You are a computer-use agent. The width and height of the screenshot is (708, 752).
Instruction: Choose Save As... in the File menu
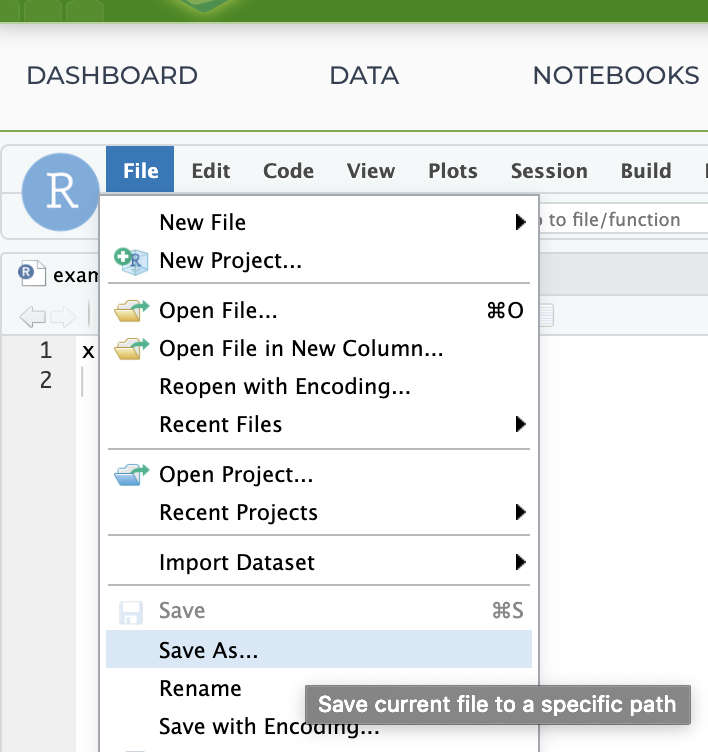coord(319,649)
